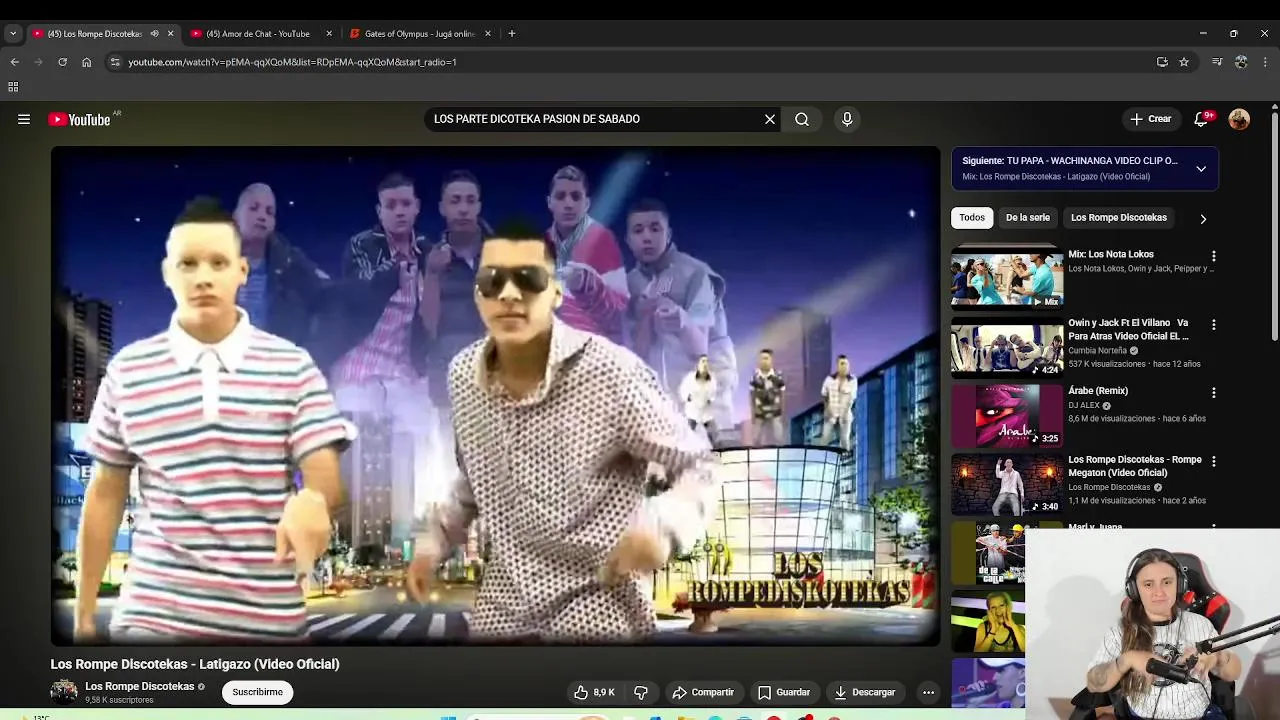Click the 9,58 K suscriptores text
This screenshot has width=1280, height=720.
119,700
